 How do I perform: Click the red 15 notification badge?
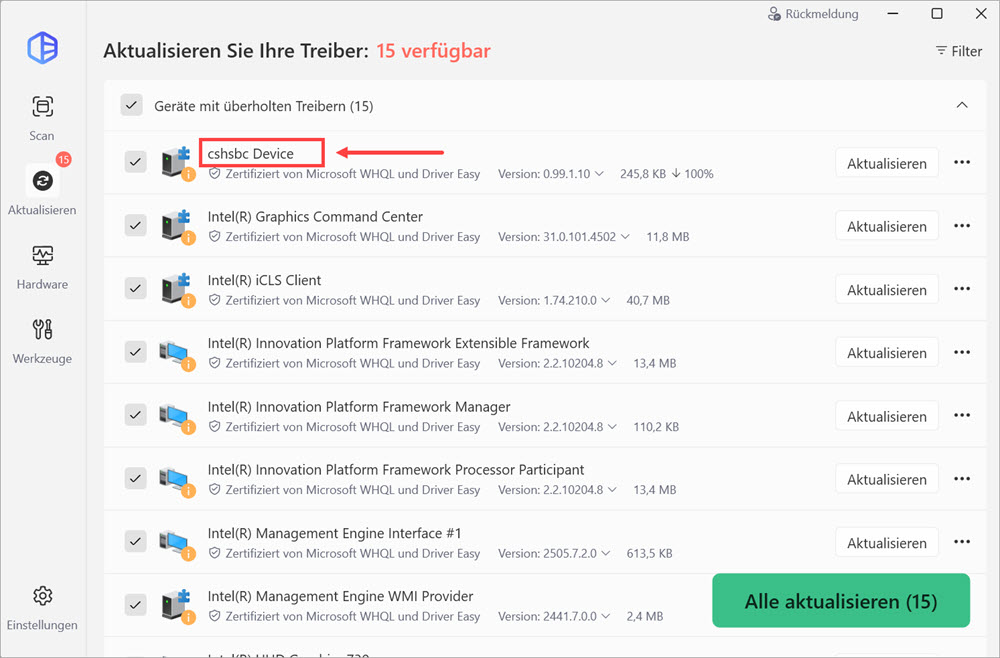[x=63, y=159]
